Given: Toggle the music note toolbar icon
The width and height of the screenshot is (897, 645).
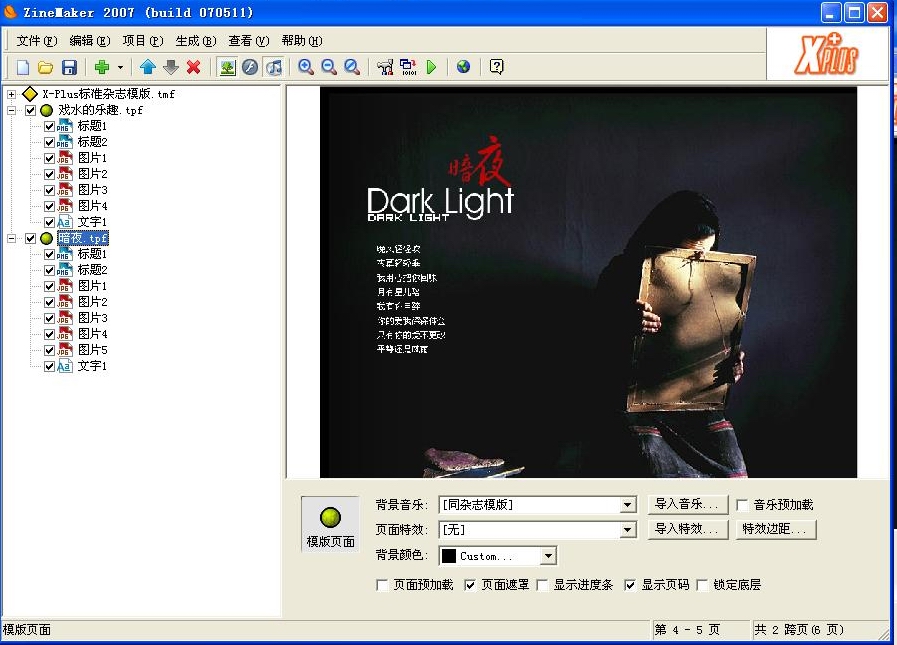Looking at the screenshot, I should [274, 68].
